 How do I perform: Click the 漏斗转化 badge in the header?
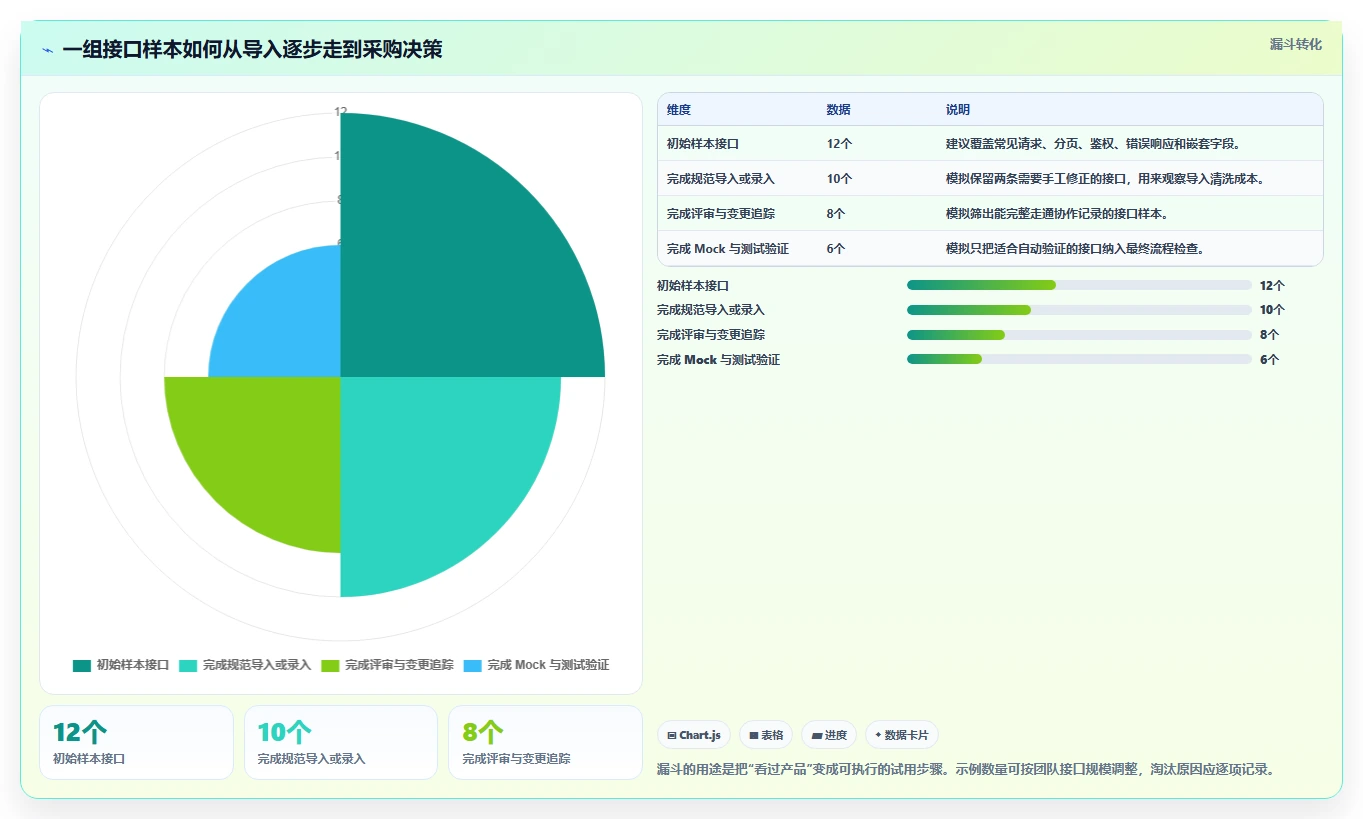coord(1296,45)
